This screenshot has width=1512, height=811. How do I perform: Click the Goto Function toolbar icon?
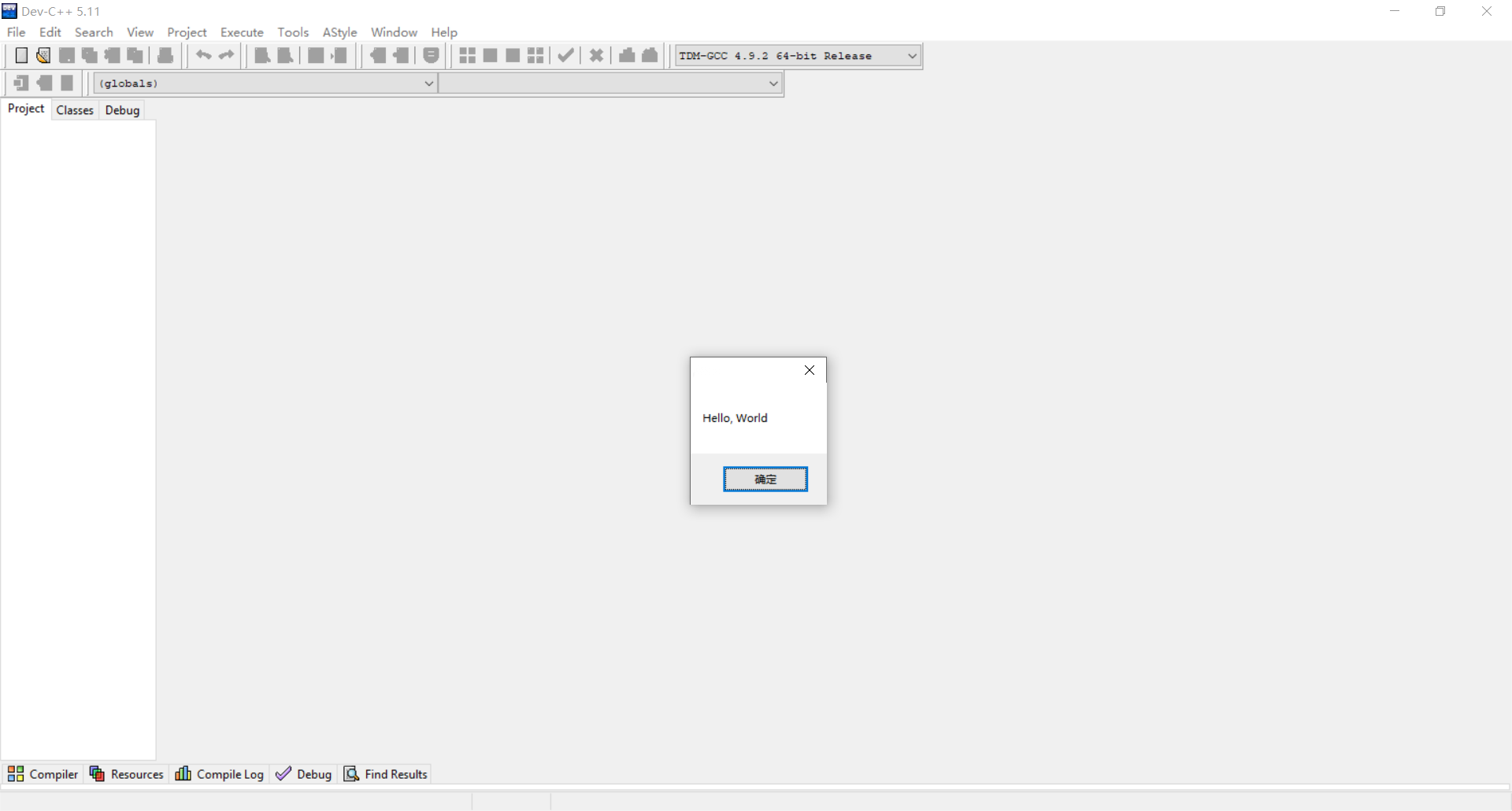(316, 55)
